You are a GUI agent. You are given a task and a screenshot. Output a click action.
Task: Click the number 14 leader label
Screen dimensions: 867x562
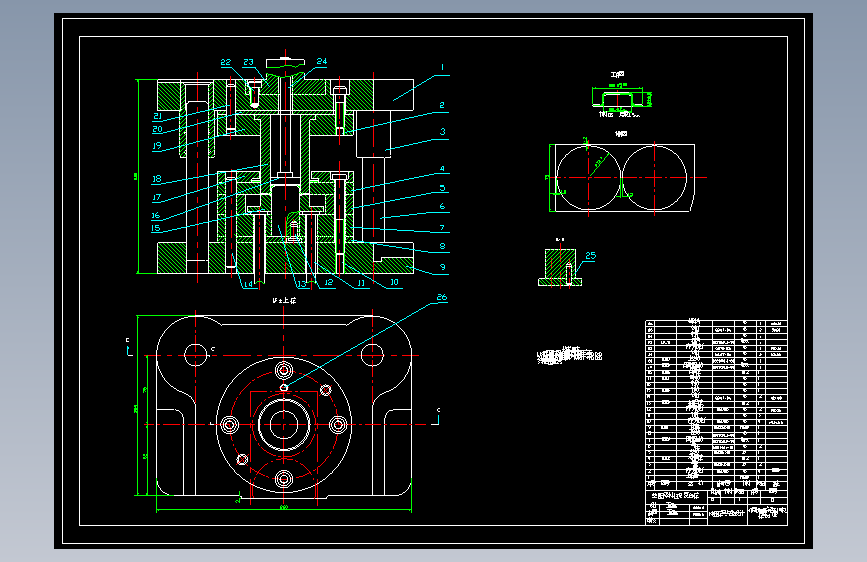point(248,284)
